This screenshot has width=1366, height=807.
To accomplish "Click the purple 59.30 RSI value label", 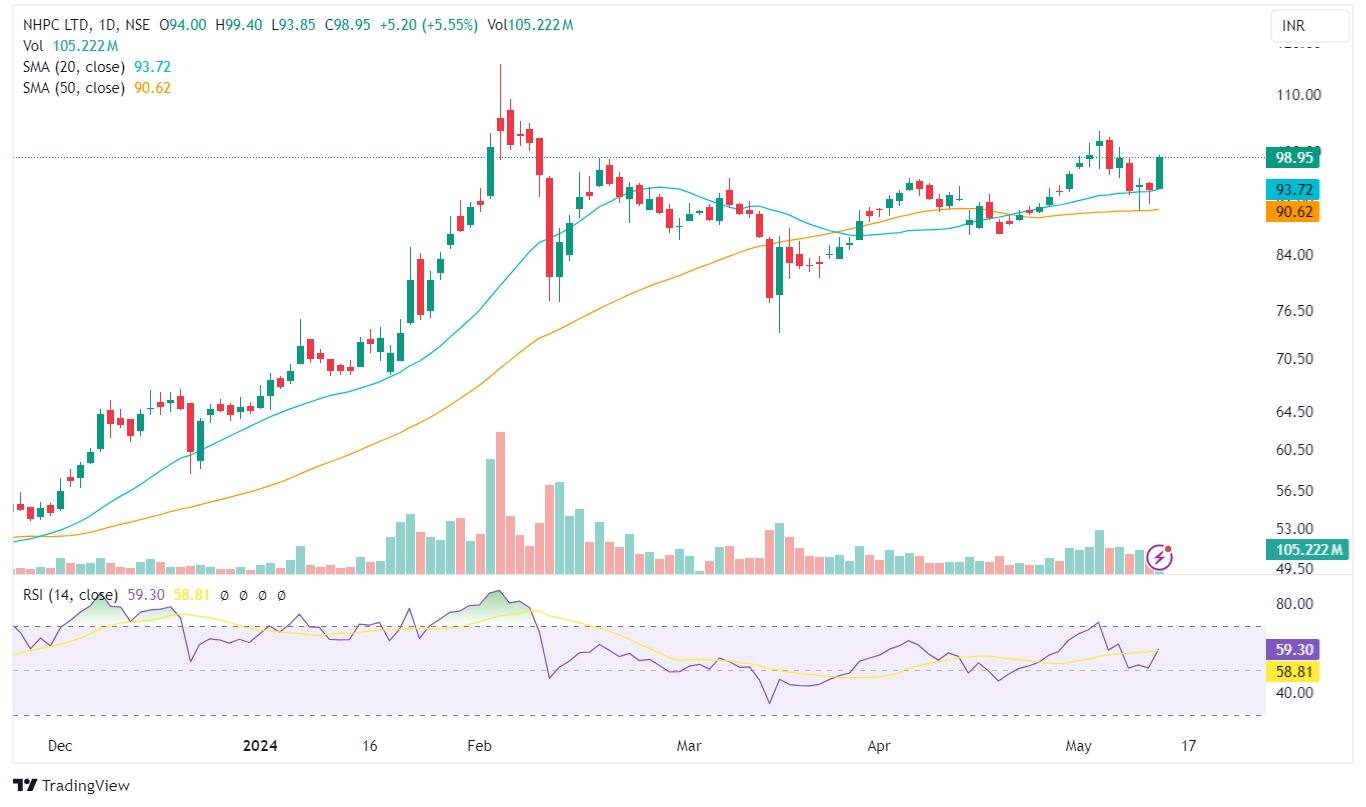I will pos(1292,648).
